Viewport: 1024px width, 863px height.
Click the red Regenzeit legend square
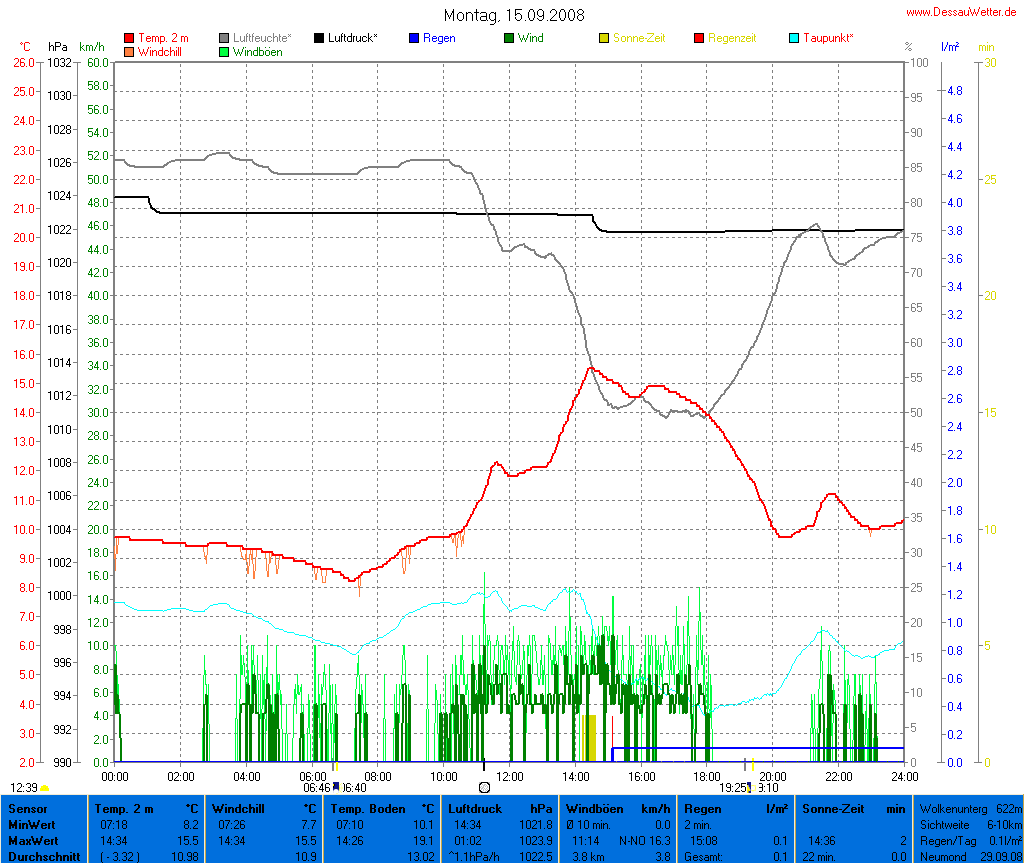point(699,38)
